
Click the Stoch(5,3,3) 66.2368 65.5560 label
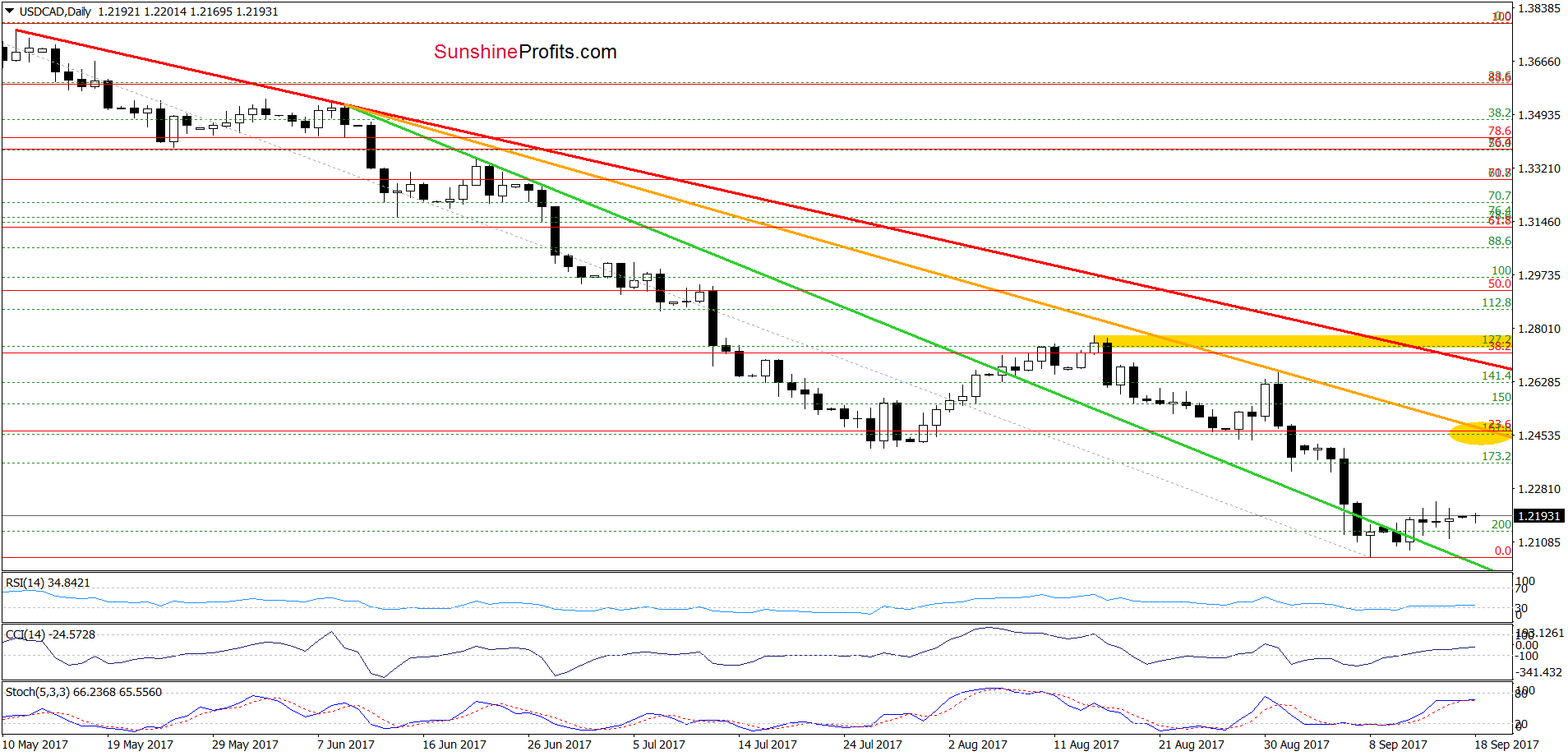tap(84, 692)
